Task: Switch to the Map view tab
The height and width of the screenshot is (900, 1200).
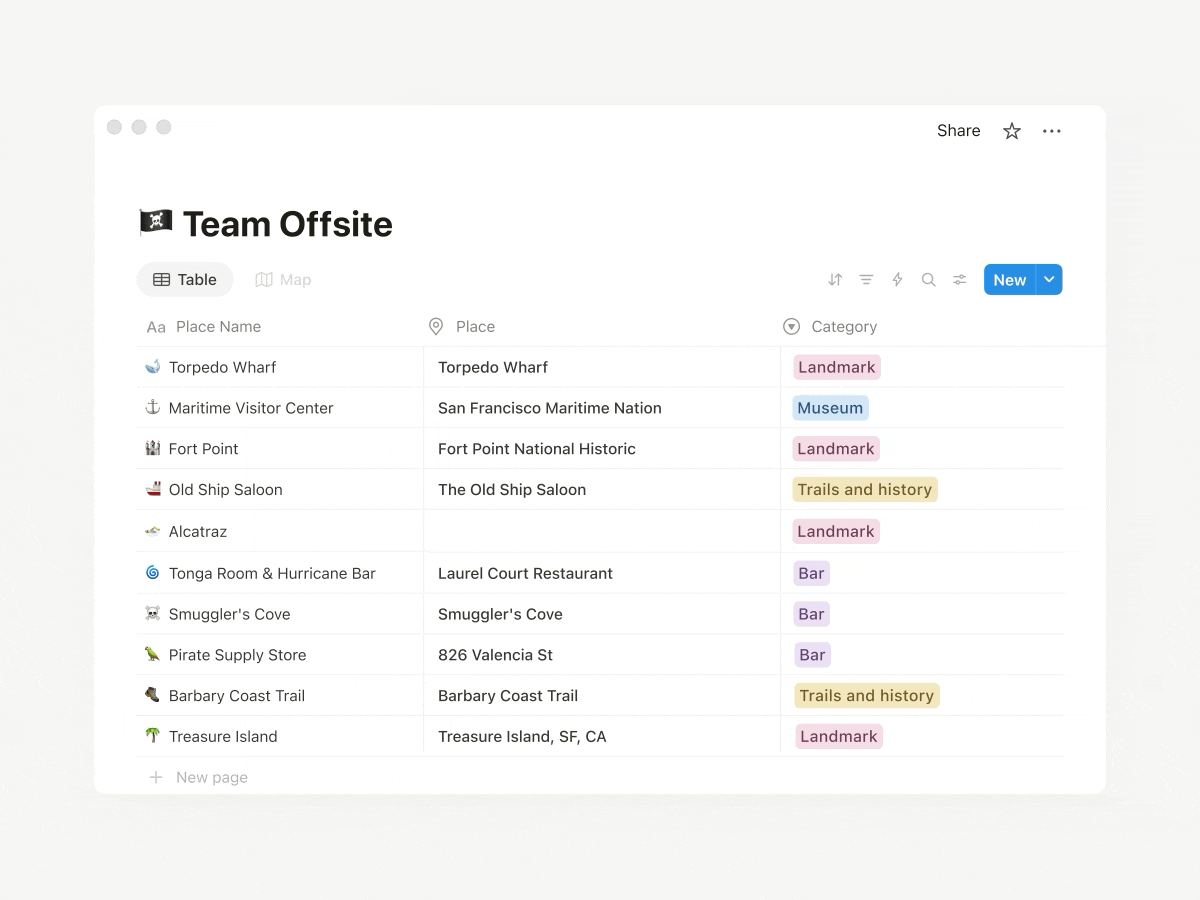Action: (283, 280)
